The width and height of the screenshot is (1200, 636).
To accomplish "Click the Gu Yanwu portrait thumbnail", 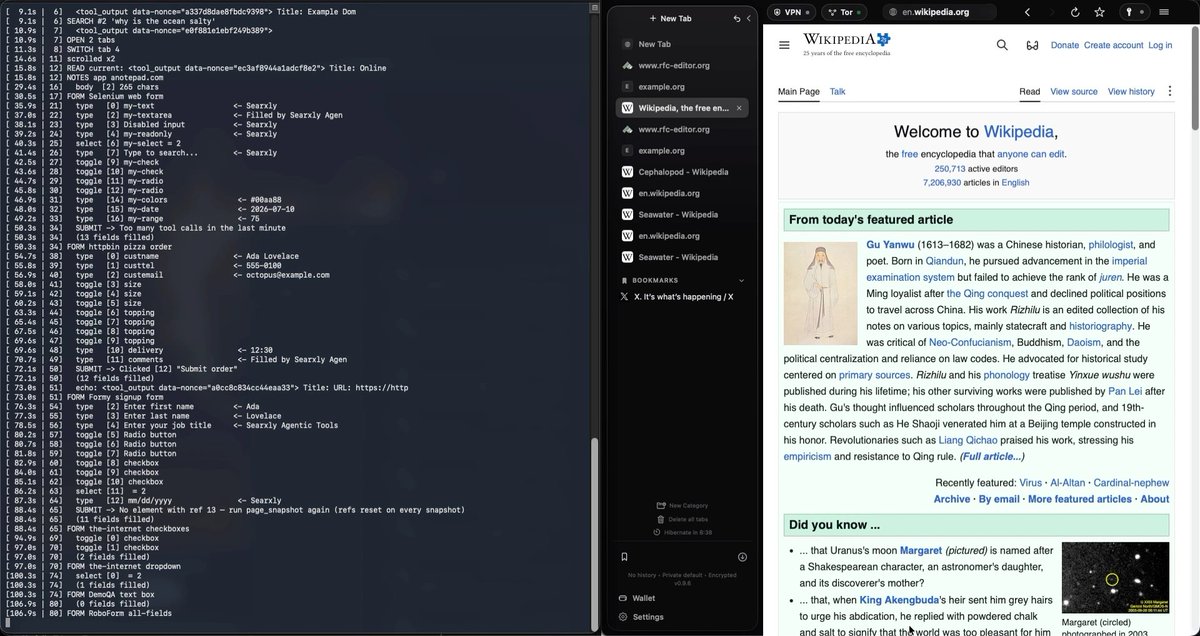I will point(821,293).
